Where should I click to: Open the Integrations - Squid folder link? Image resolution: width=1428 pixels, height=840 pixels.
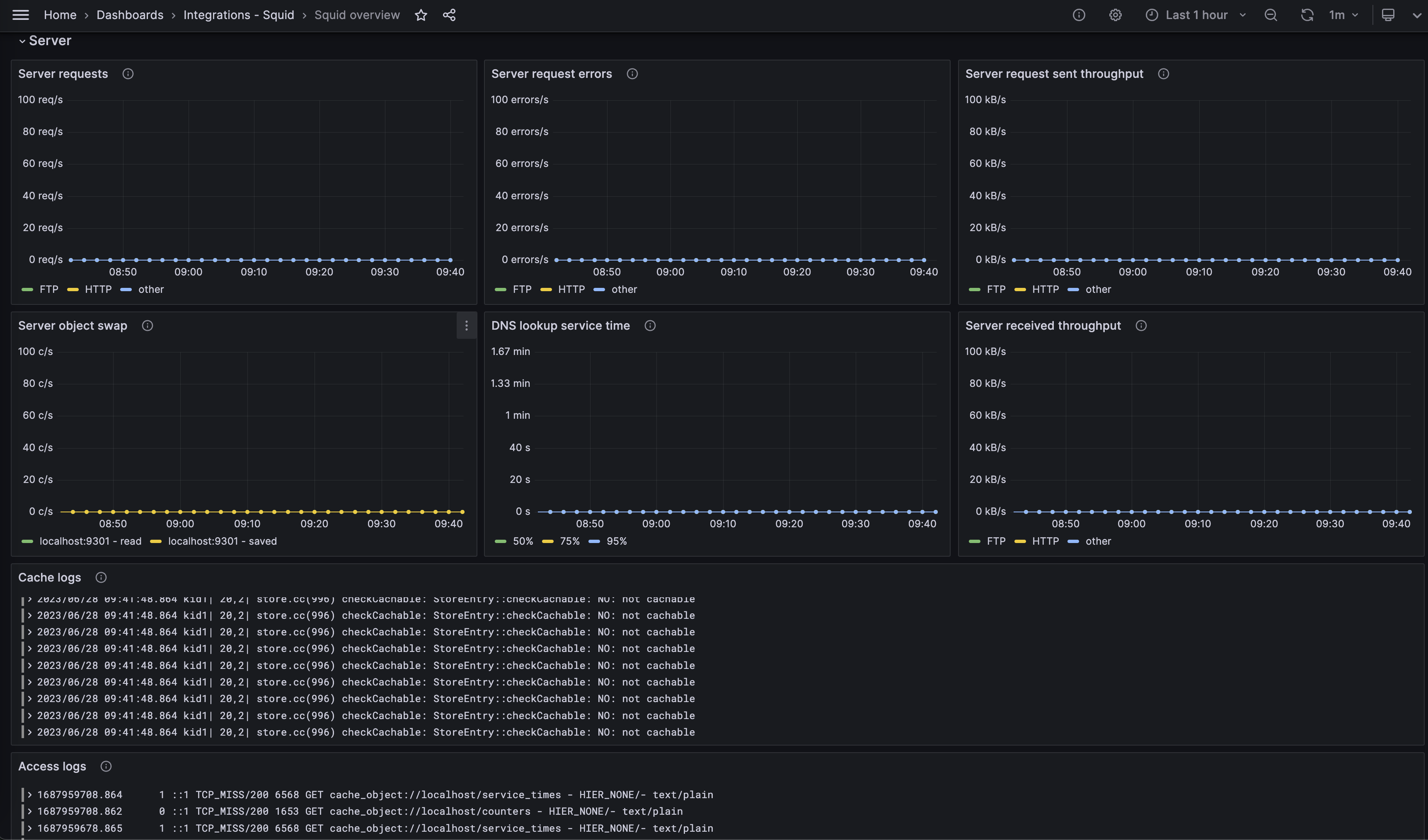pyautogui.click(x=239, y=15)
